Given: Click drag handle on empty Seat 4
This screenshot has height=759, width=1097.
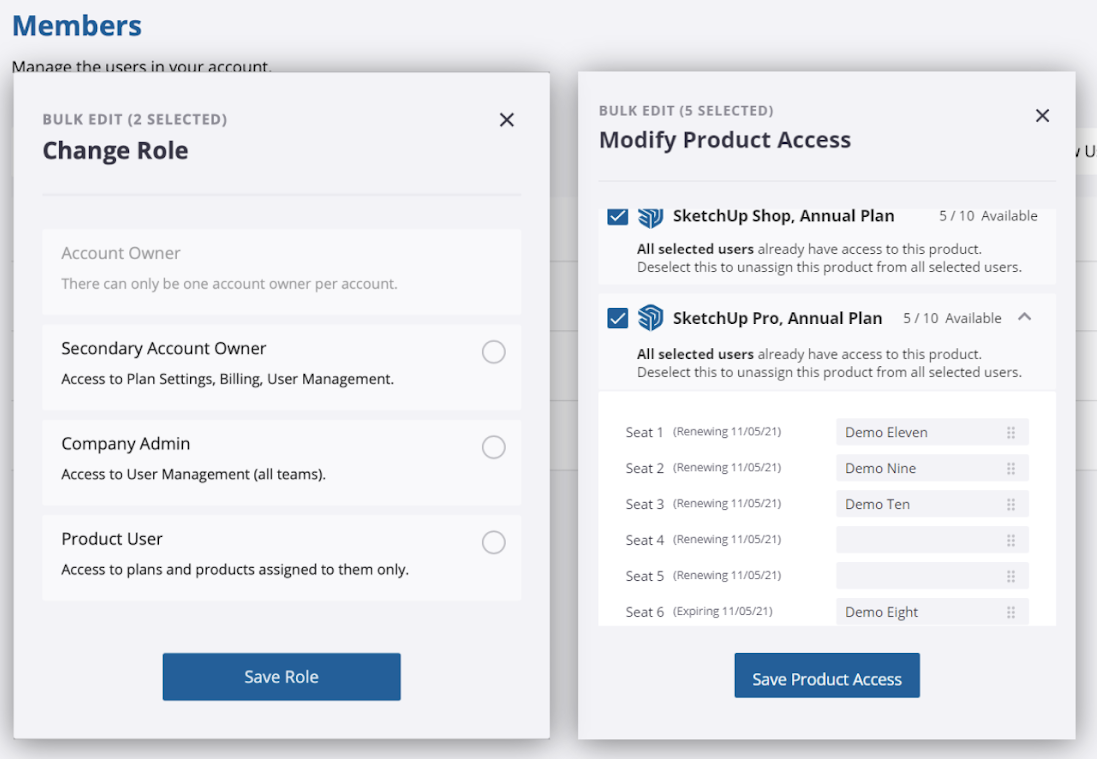Looking at the screenshot, I should [x=1011, y=540].
